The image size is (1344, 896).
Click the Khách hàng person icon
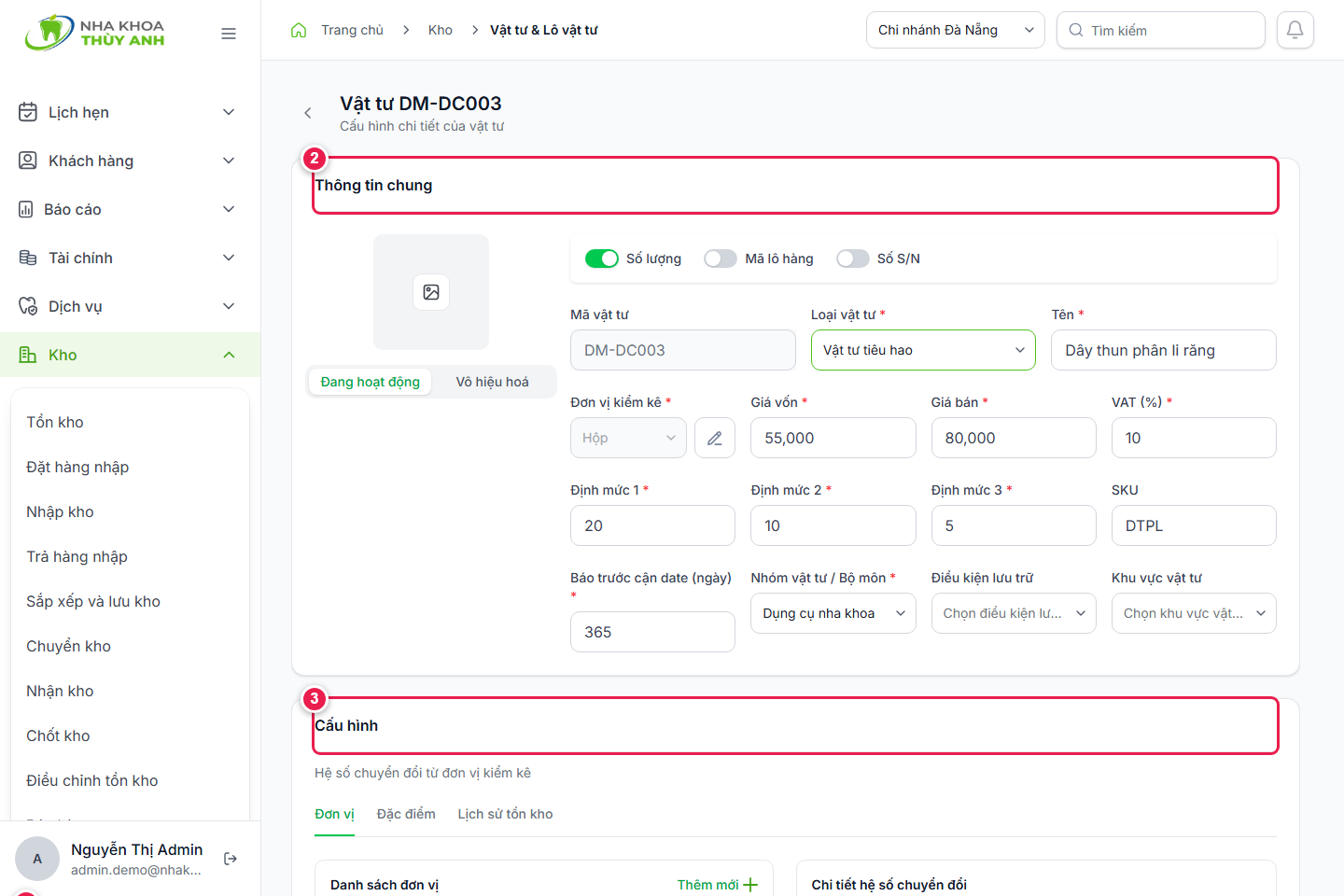click(x=28, y=161)
